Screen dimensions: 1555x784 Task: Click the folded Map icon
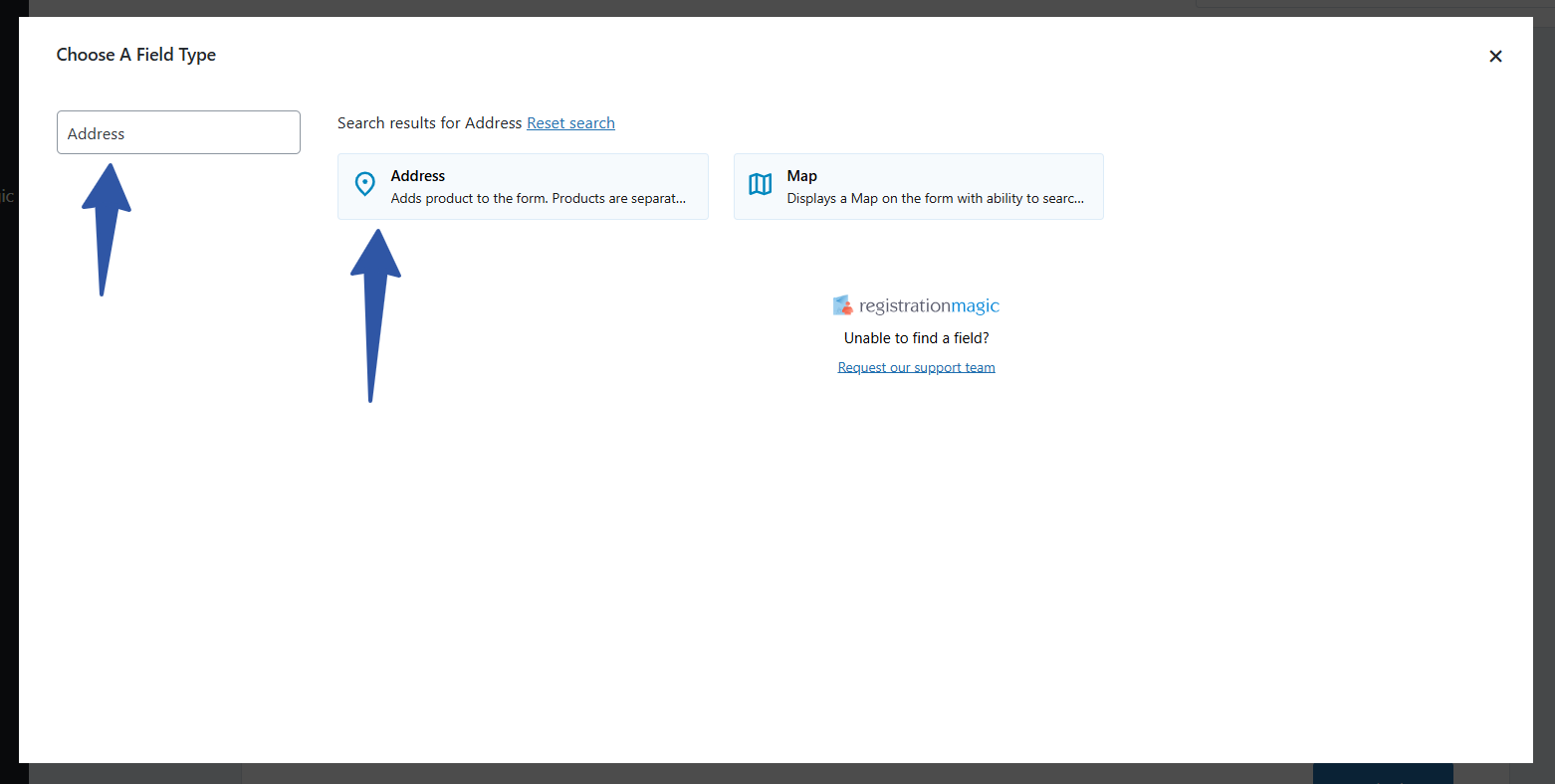761,184
